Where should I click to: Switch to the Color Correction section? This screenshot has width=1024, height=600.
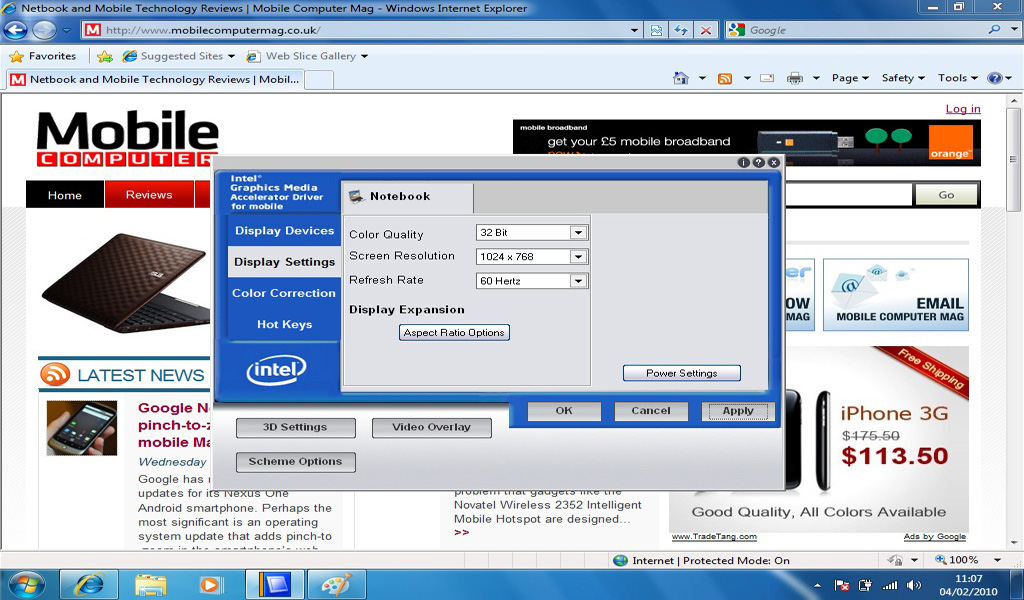[x=284, y=293]
